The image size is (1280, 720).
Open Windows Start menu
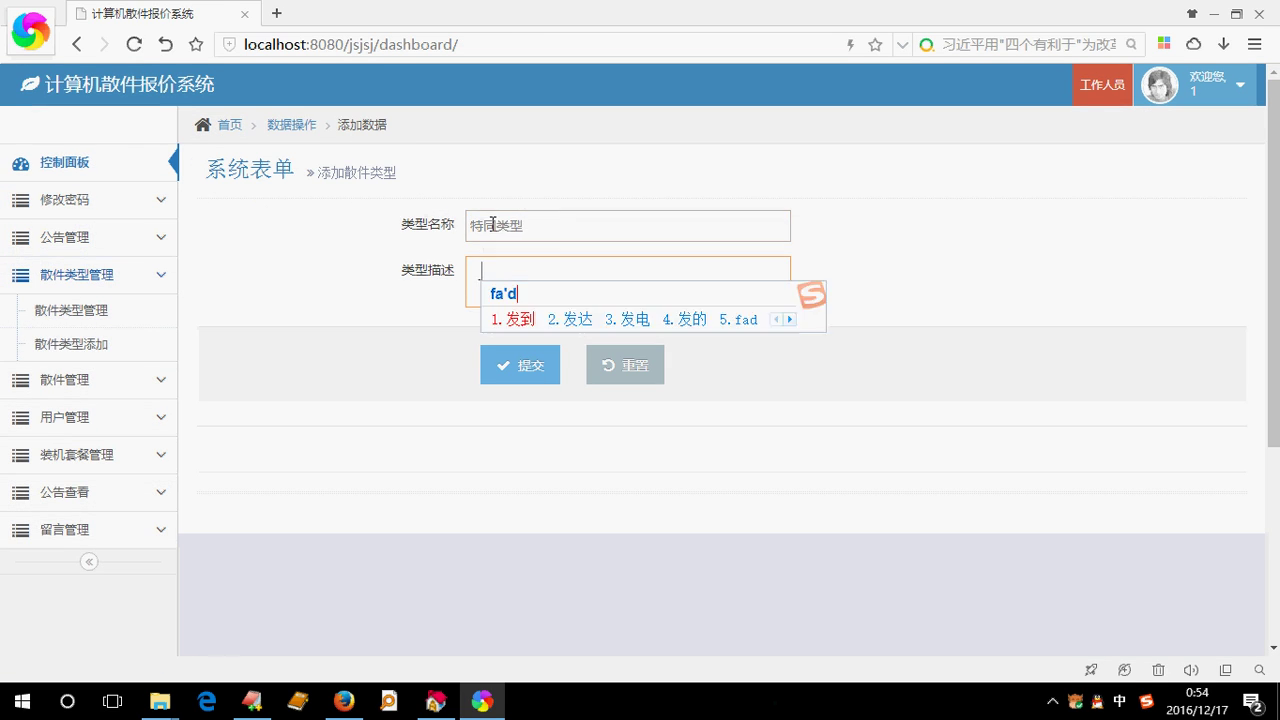coord(22,701)
